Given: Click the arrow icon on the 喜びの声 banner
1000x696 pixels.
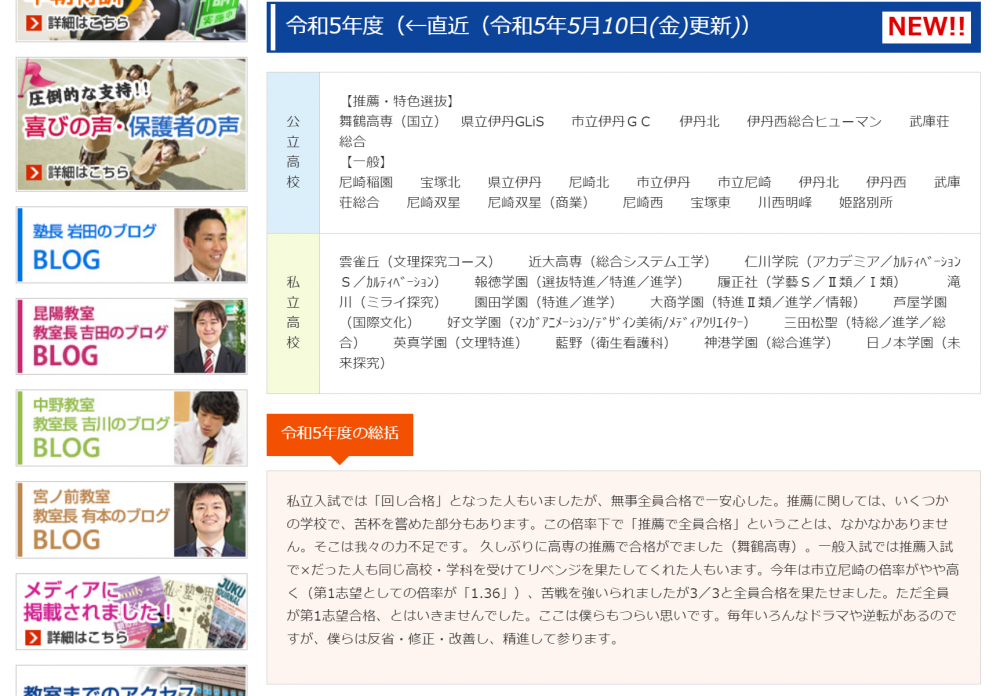Looking at the screenshot, I should [34, 173].
